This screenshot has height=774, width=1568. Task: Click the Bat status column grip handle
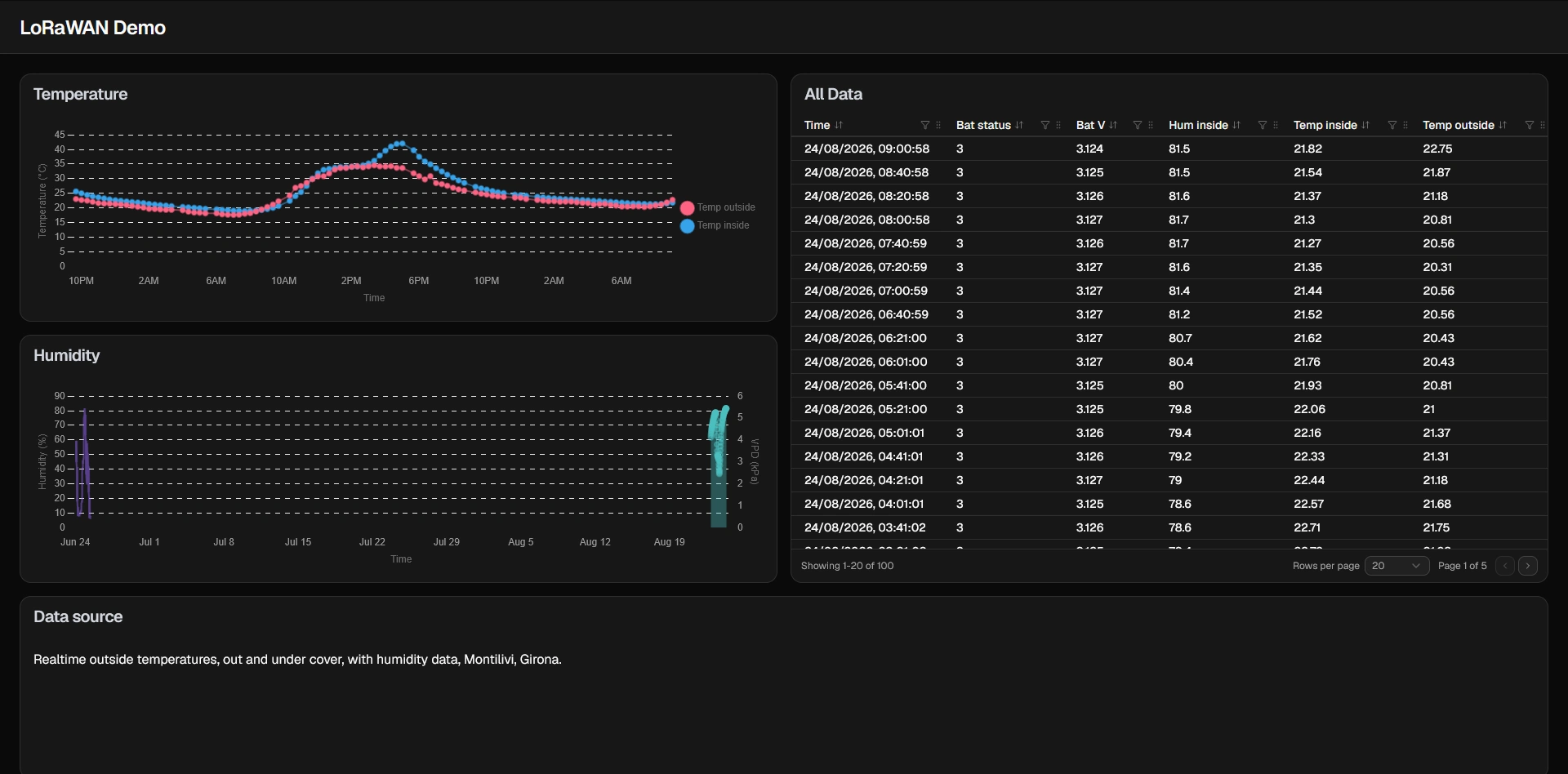click(1058, 125)
